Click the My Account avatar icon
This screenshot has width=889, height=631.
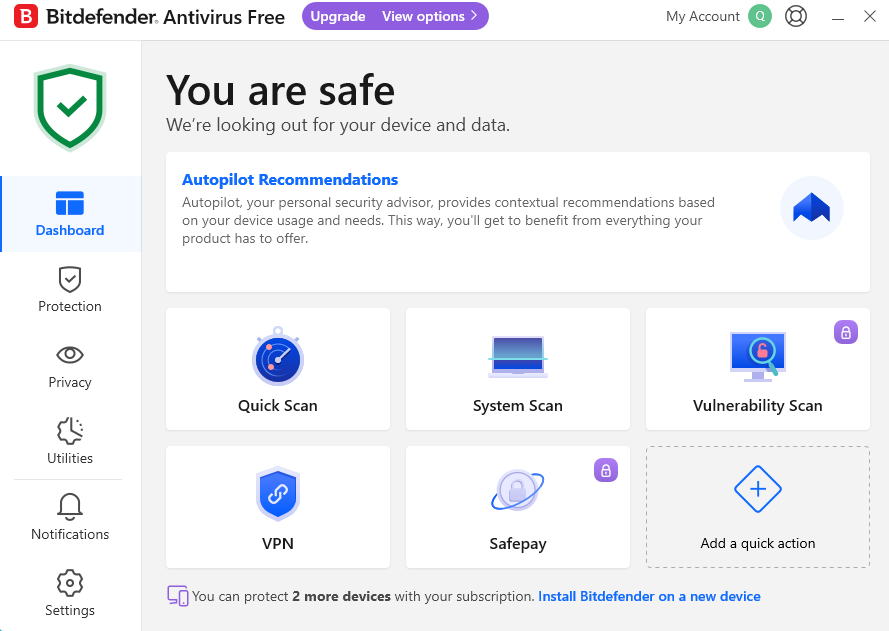(x=760, y=17)
